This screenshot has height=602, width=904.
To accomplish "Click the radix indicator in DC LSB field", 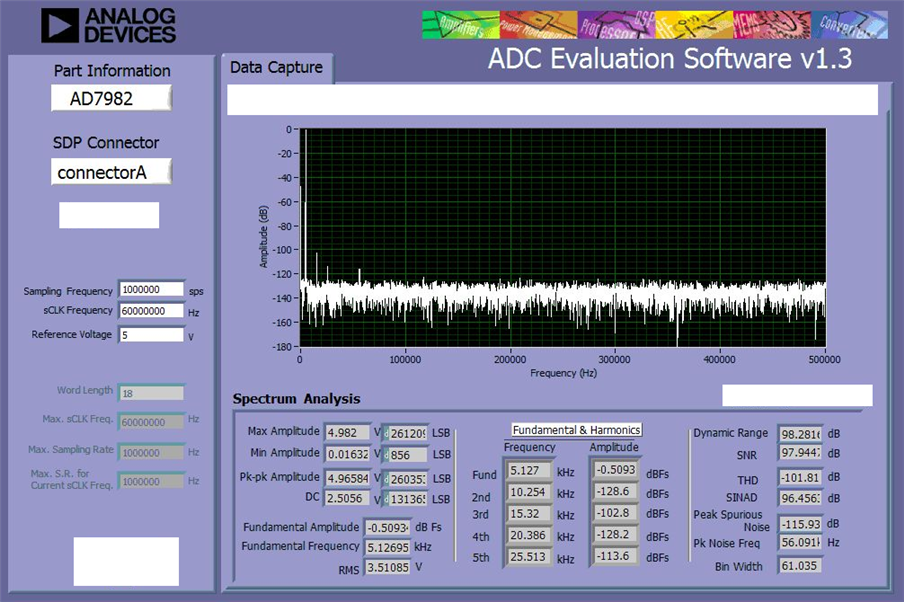I will [386, 499].
